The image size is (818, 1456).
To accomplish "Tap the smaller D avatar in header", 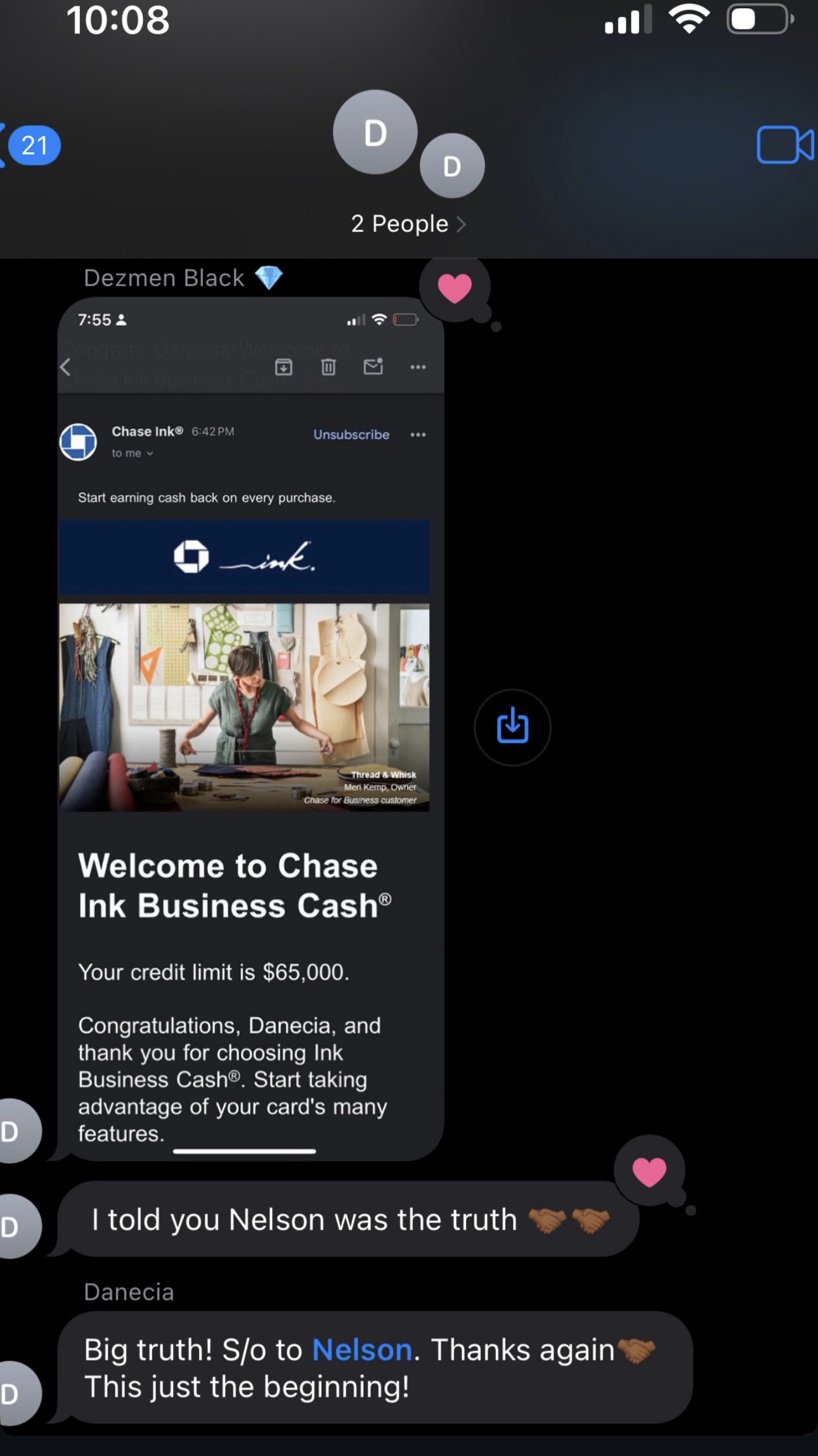I will [452, 166].
